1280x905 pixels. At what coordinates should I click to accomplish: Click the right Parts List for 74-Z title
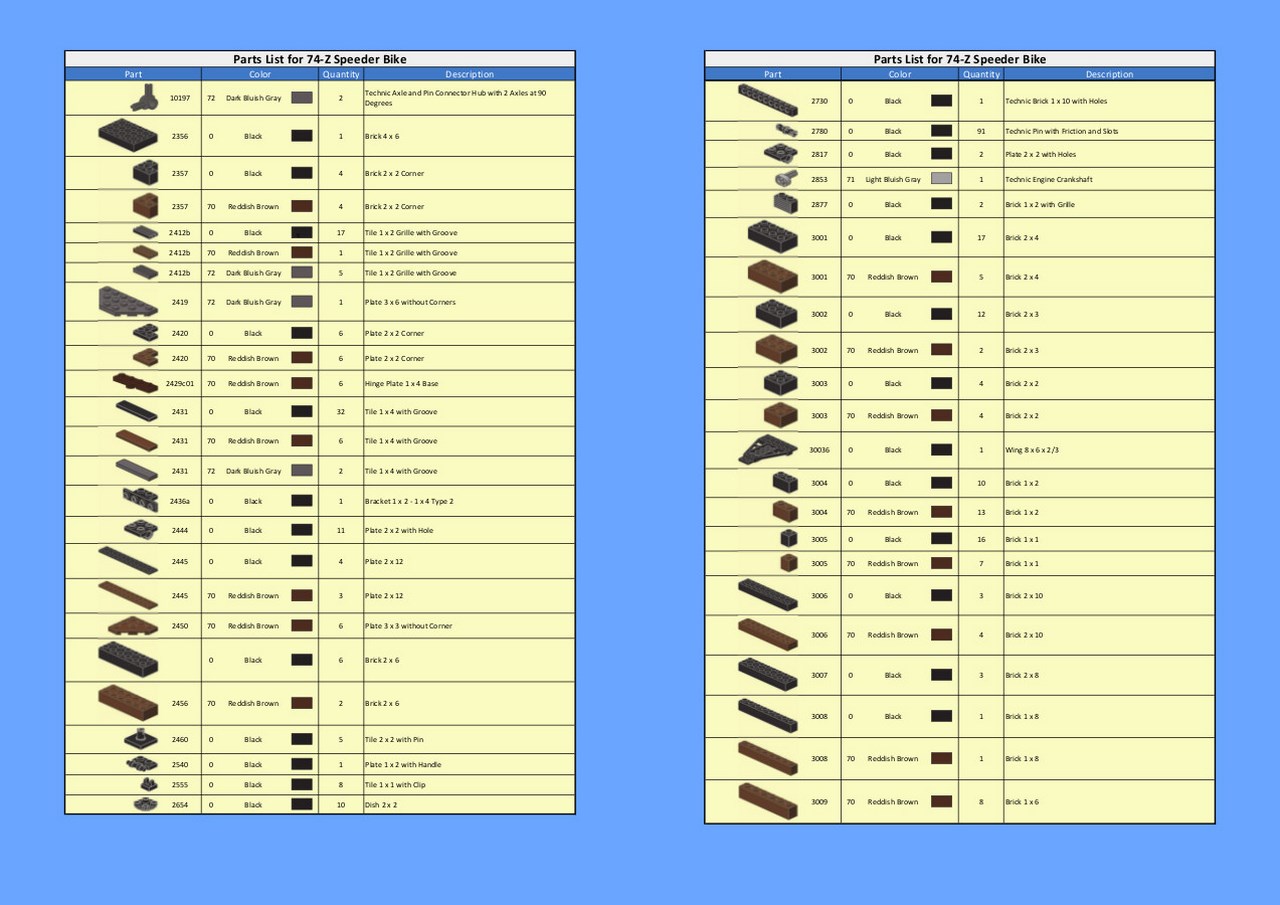tap(960, 59)
